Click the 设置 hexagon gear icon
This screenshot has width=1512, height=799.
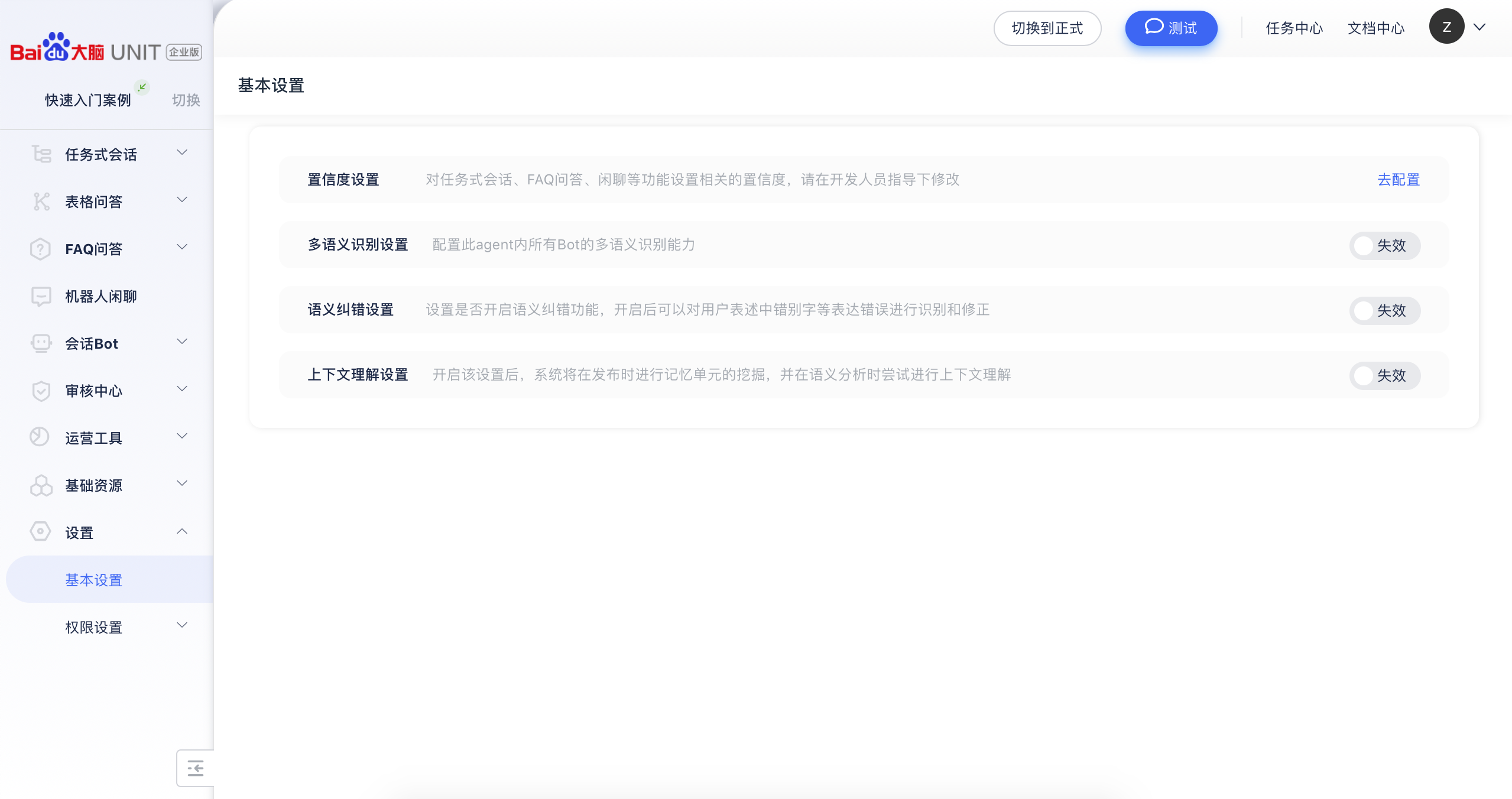coord(40,531)
